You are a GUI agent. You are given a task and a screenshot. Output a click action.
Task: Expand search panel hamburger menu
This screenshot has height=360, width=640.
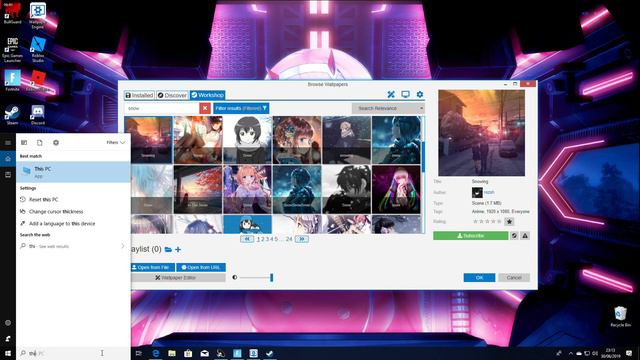coord(8,142)
